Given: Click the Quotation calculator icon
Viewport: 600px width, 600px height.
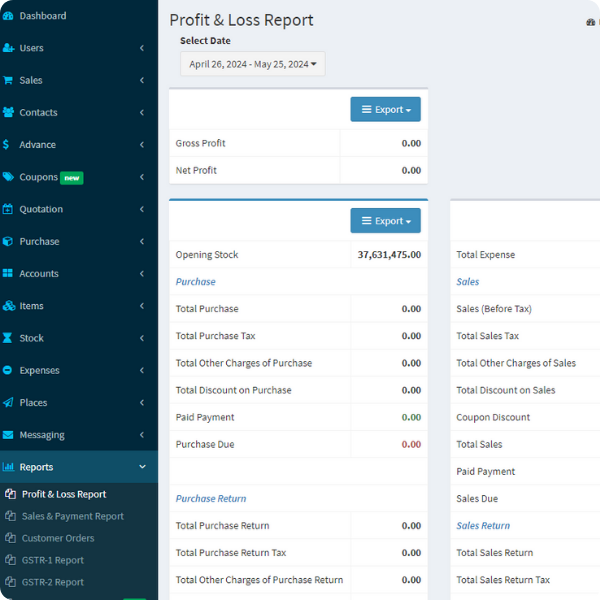Looking at the screenshot, I should coord(9,209).
